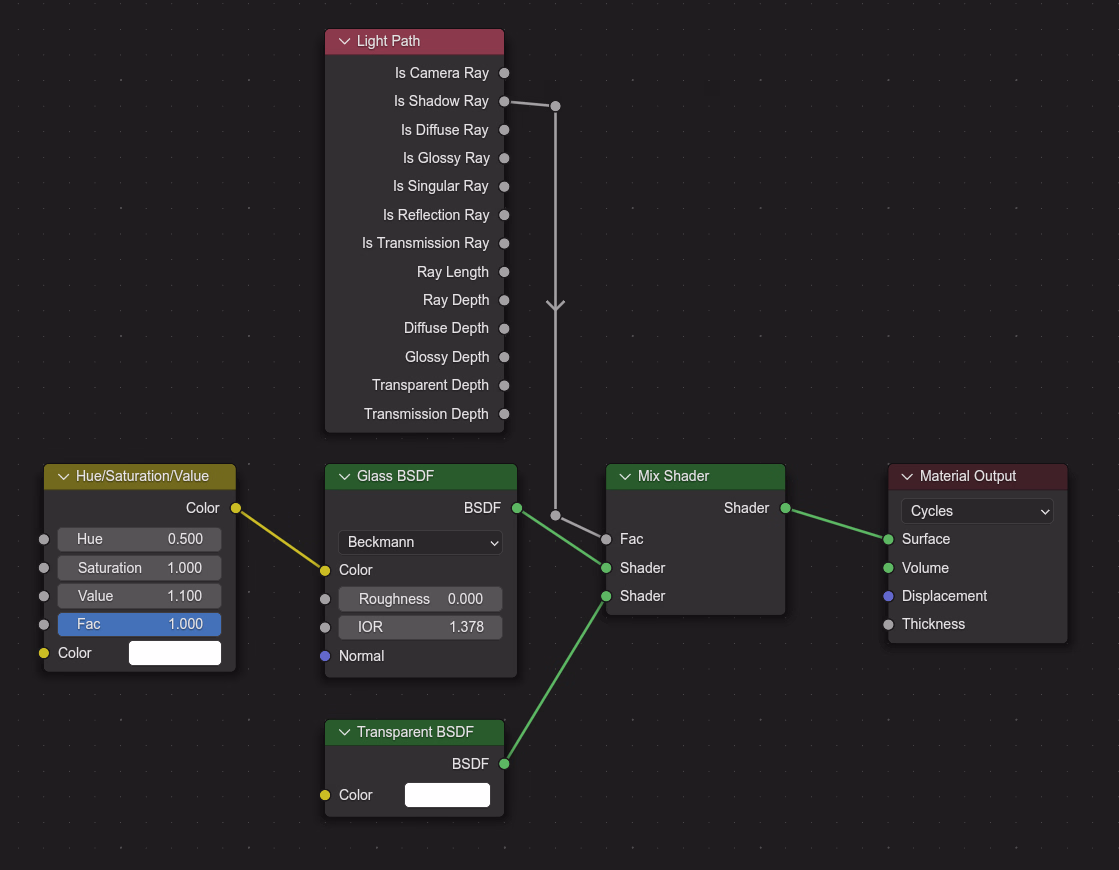Click the Mix Shader Fac input socket
This screenshot has height=870, width=1119.
coord(606,539)
